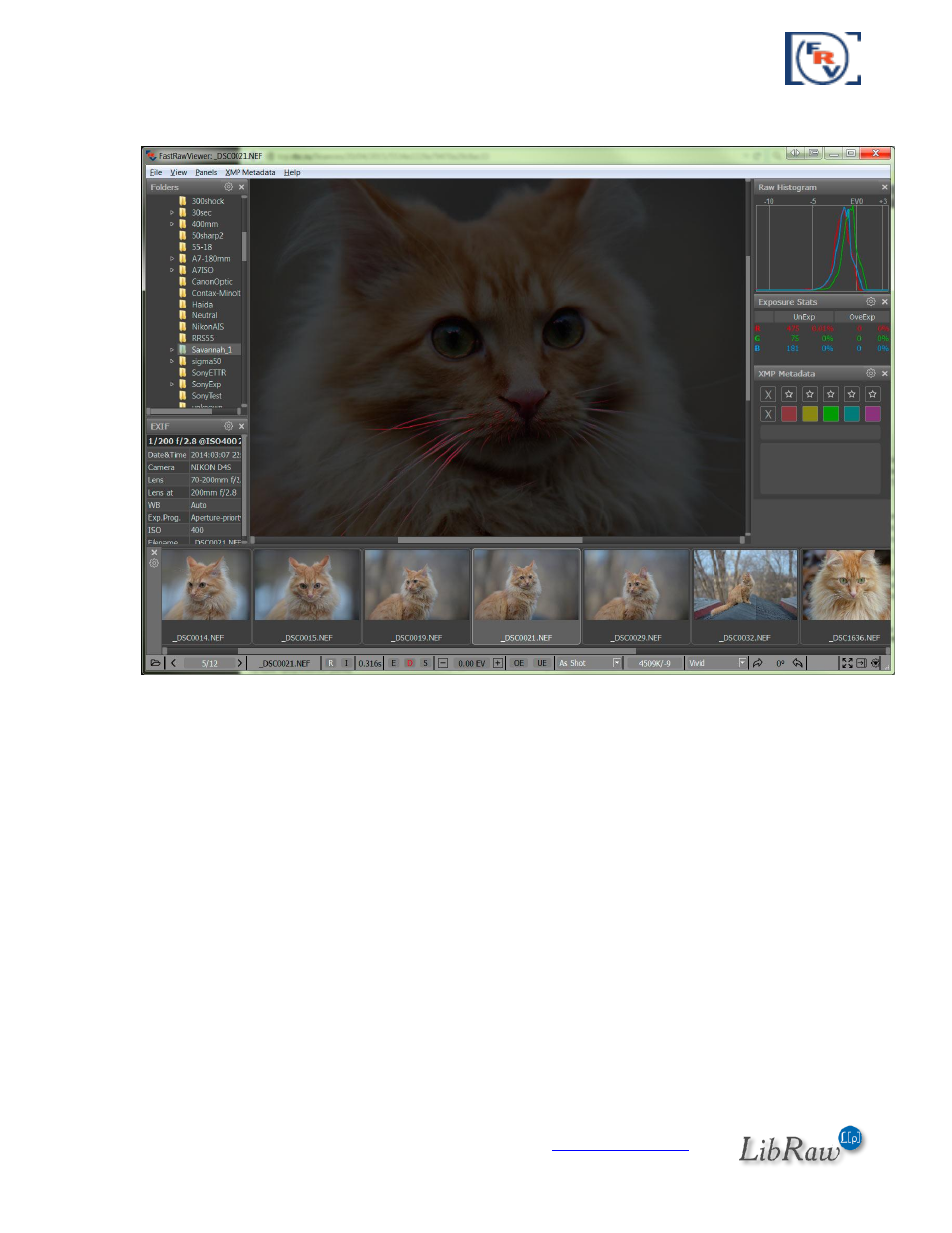952x1233 pixels.
Task: Open the Folders panel settings gear
Action: pyautogui.click(x=228, y=187)
